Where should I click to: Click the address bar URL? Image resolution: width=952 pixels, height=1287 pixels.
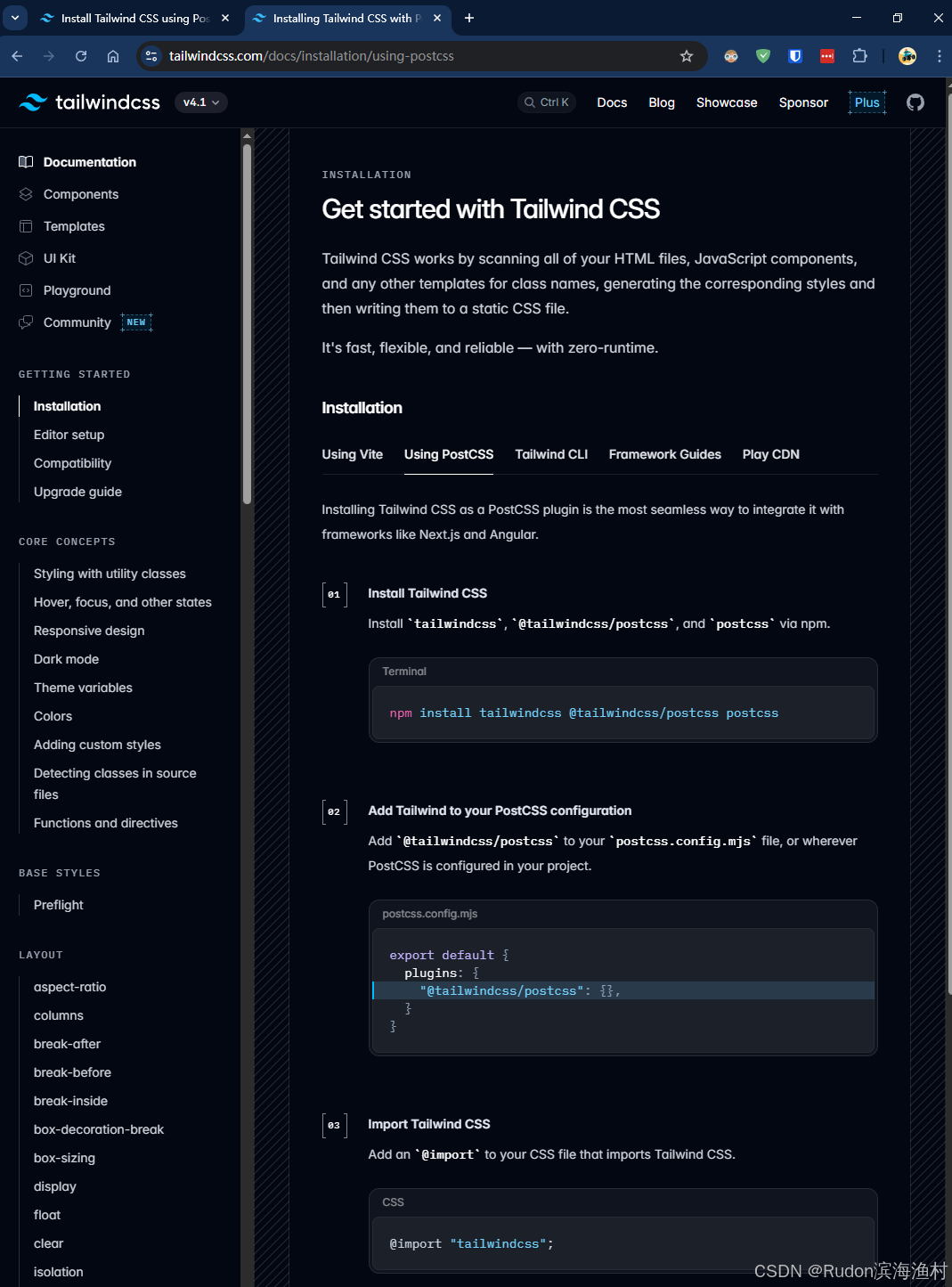pyautogui.click(x=312, y=56)
